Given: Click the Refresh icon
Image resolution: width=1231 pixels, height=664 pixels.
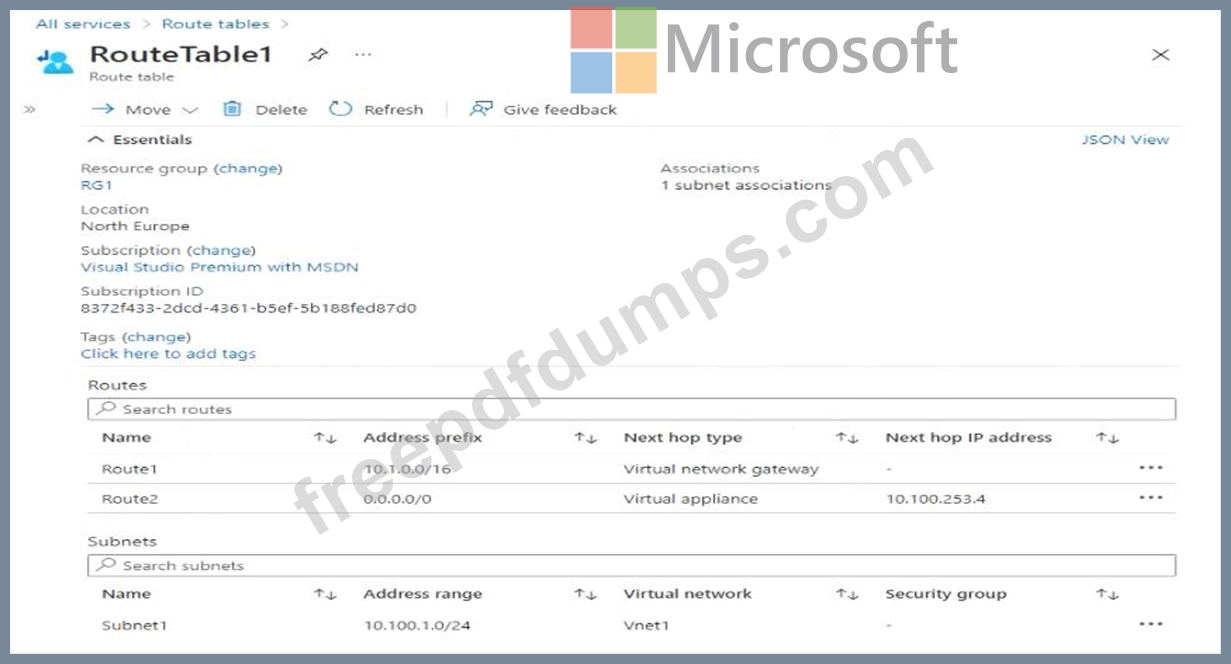Looking at the screenshot, I should tap(341, 109).
